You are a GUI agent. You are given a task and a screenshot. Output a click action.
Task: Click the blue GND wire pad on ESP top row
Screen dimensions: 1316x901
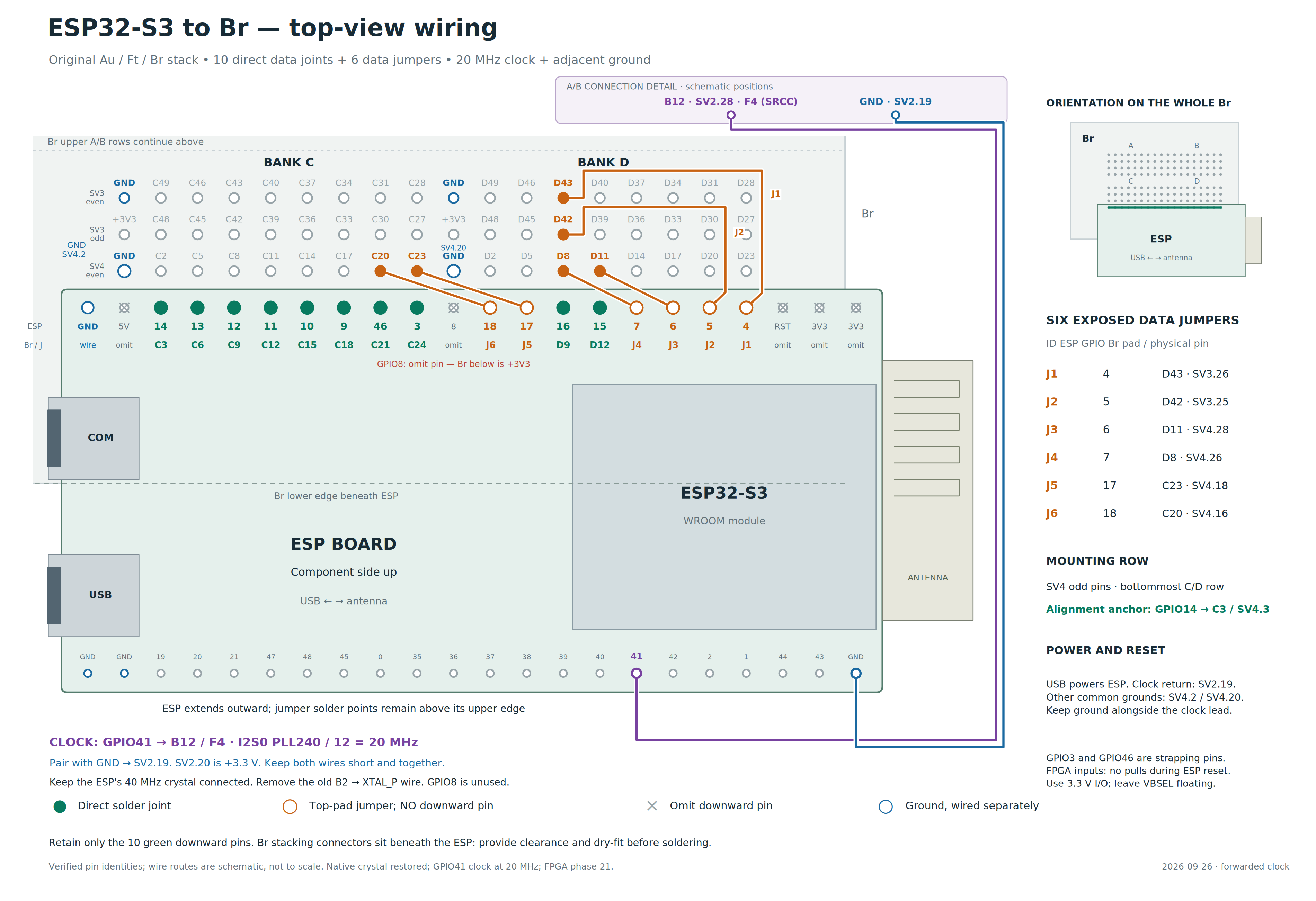[88, 308]
